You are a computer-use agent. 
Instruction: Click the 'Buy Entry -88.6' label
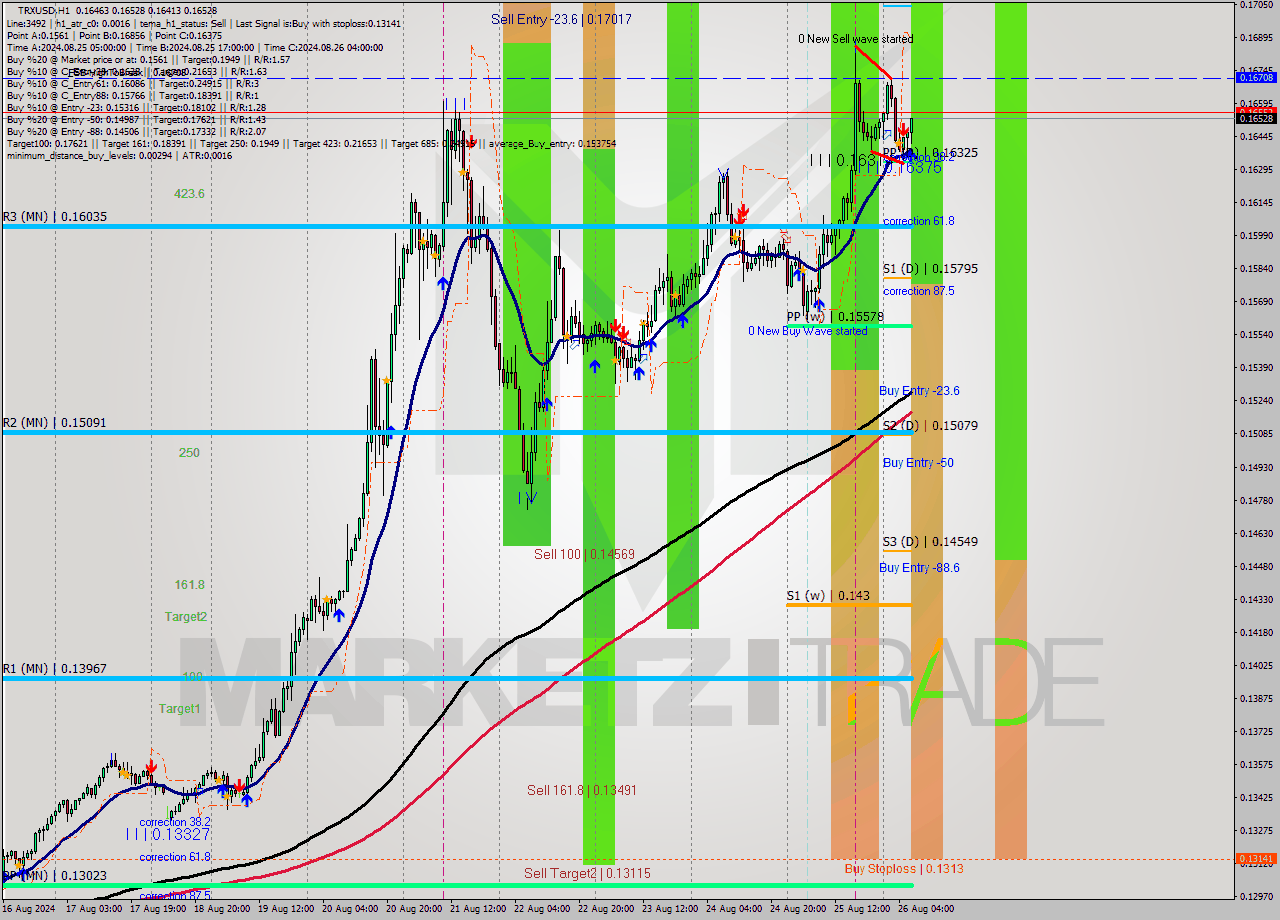coord(919,568)
